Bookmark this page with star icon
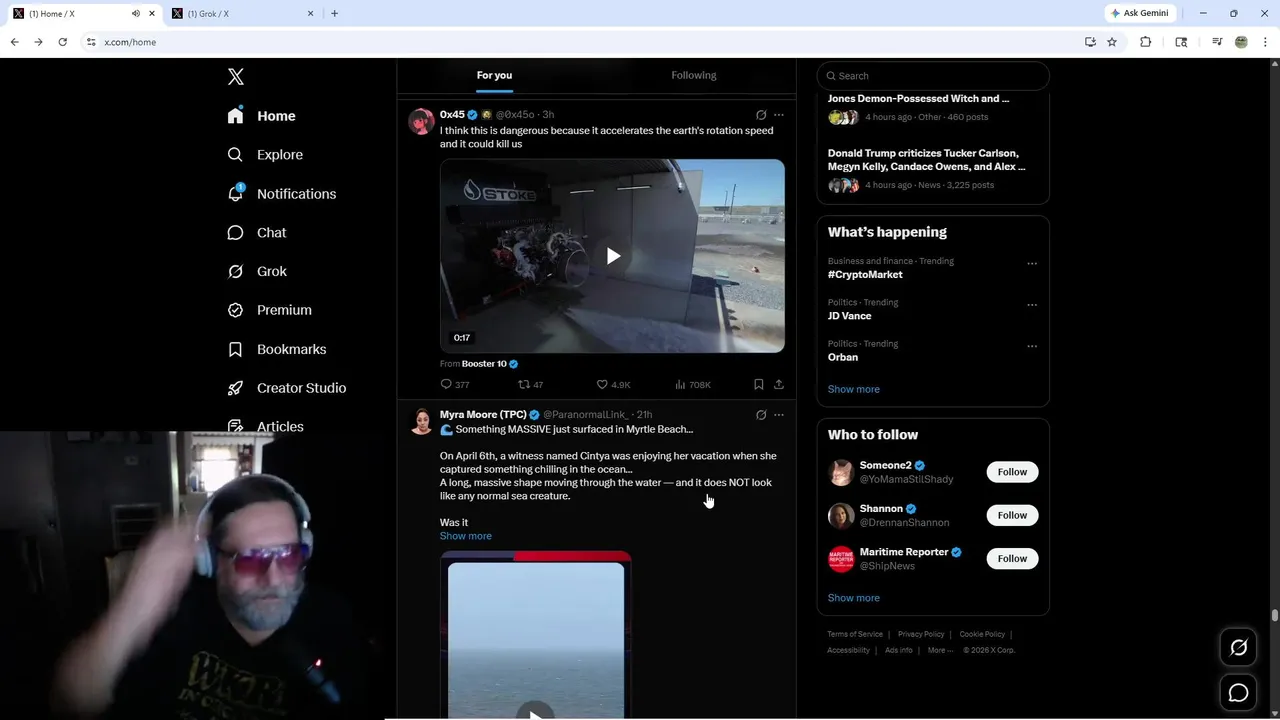1280x720 pixels. [1112, 42]
